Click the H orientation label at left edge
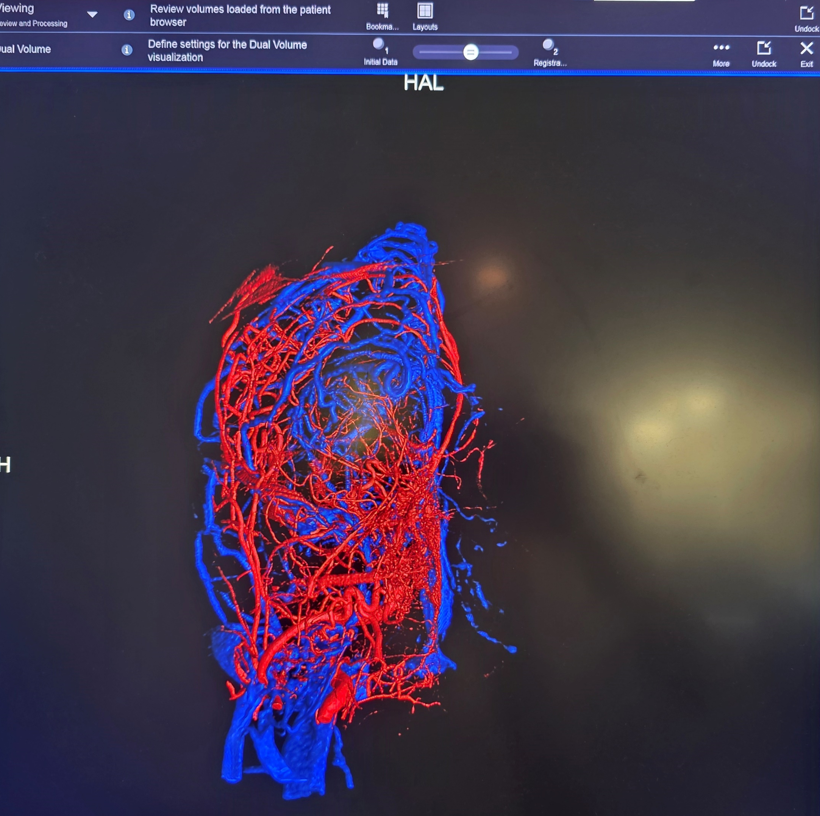820x816 pixels. 5,465
